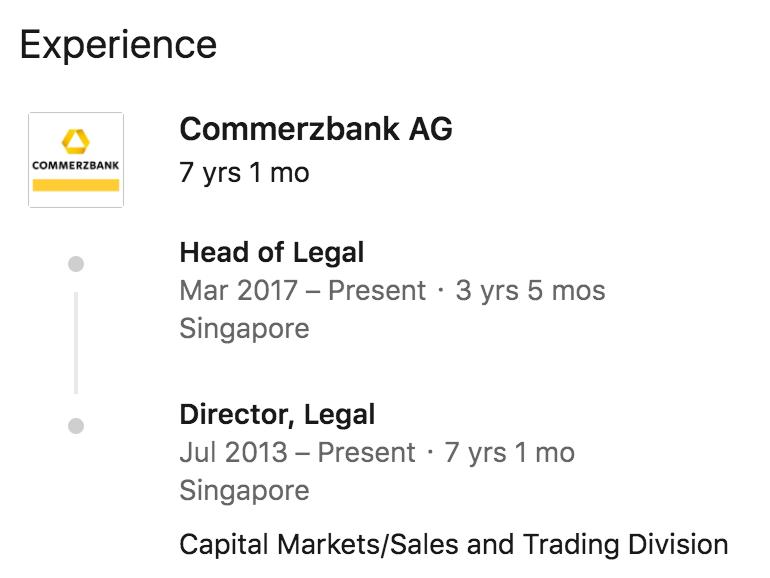Image resolution: width=770 pixels, height=578 pixels.
Task: Click Singapore under Director, Legal
Action: pos(244,490)
